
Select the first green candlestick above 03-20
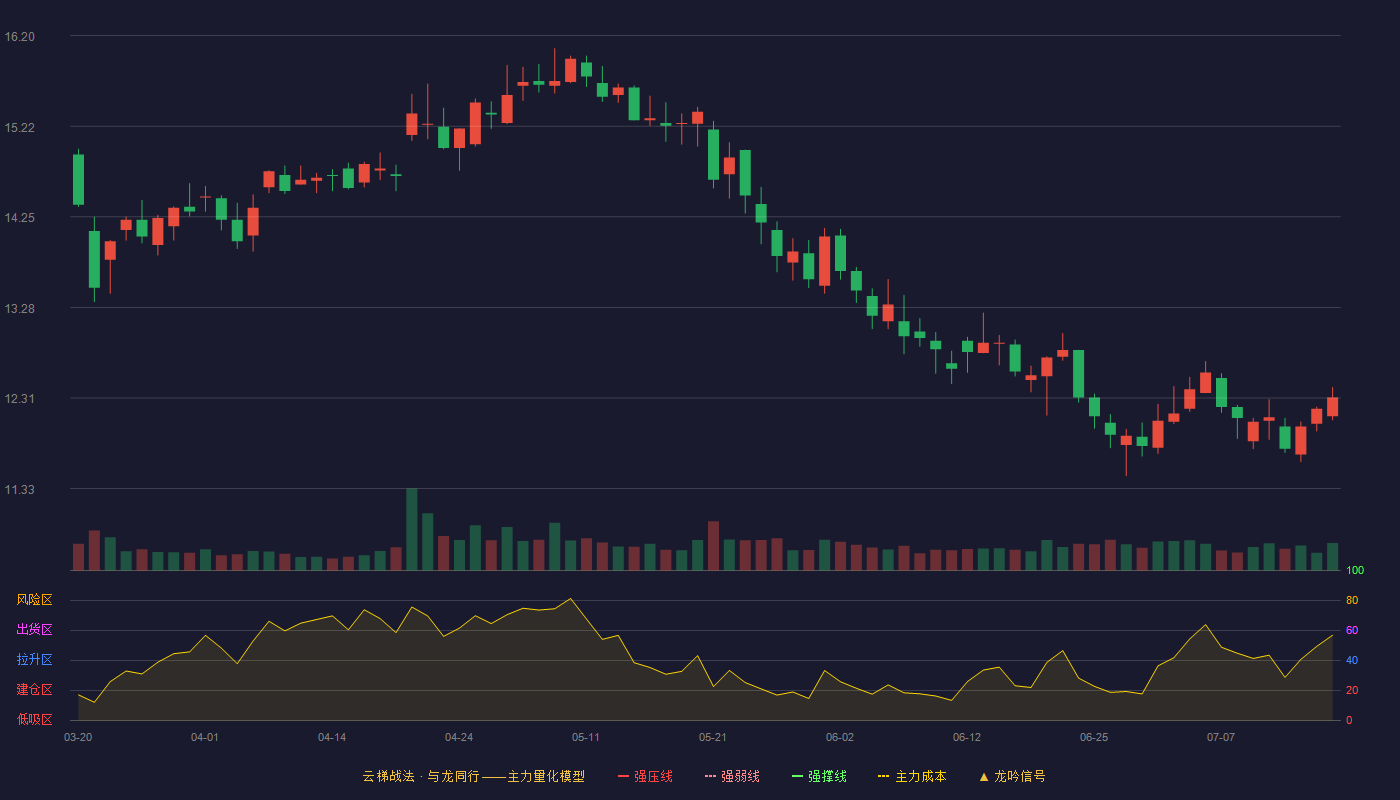(x=78, y=180)
